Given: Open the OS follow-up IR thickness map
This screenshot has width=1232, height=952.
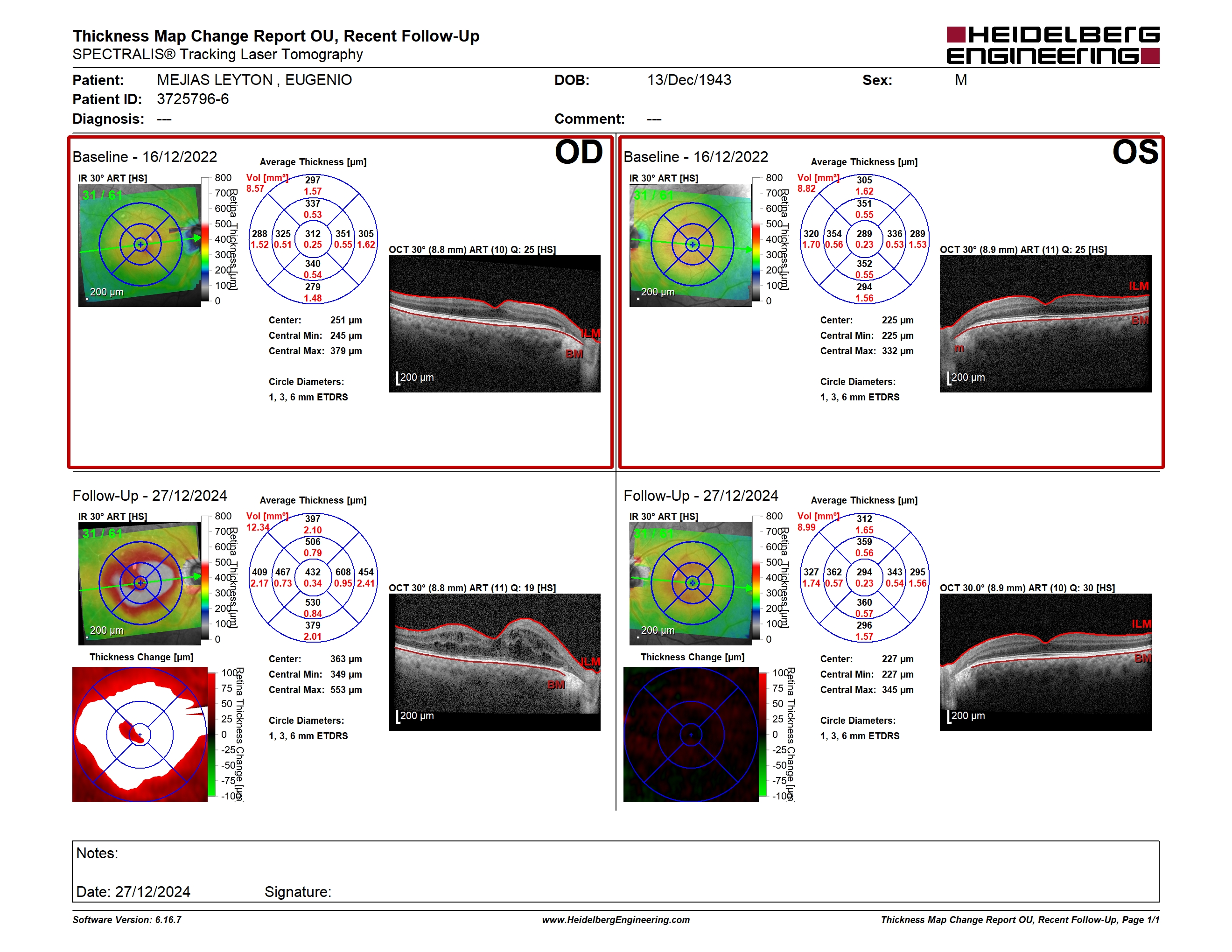Looking at the screenshot, I should (691, 583).
